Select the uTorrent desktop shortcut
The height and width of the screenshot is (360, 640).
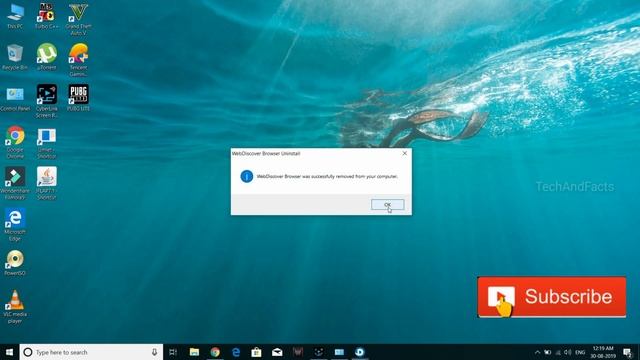click(47, 57)
